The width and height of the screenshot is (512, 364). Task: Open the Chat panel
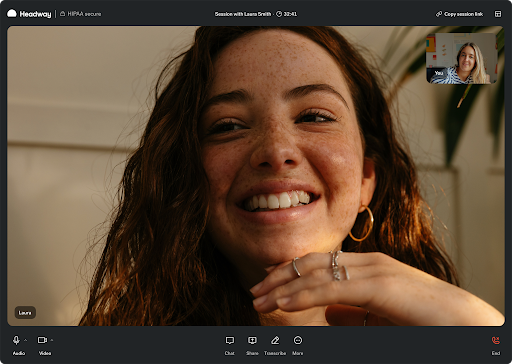tap(230, 345)
